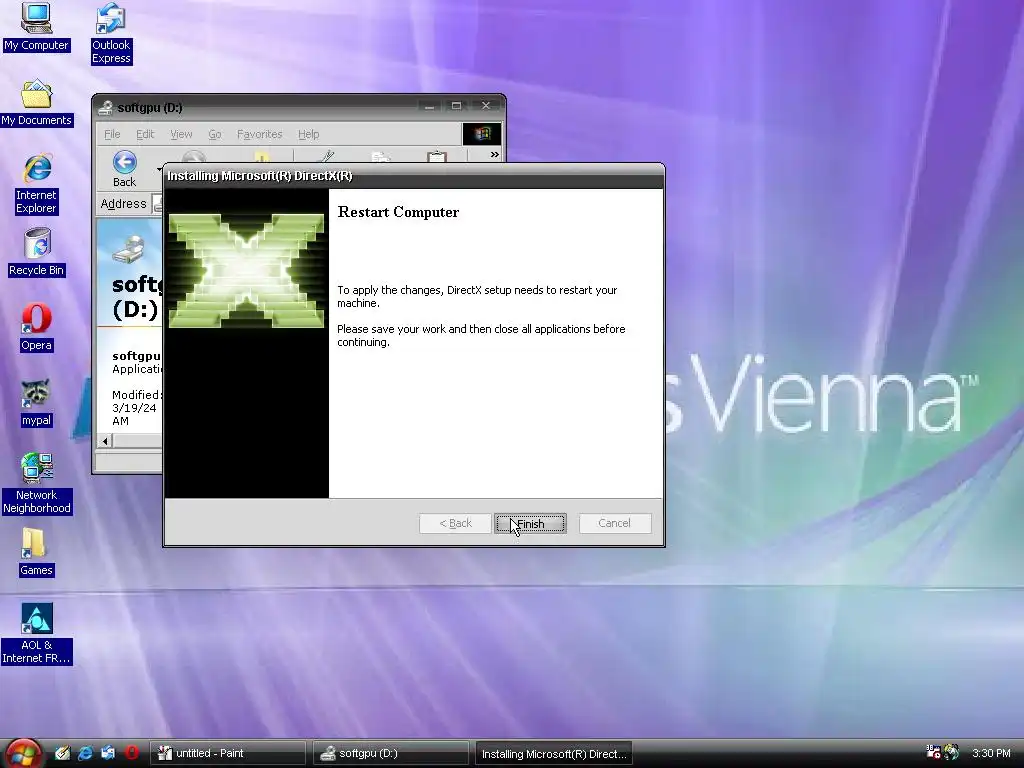Viewport: 1024px width, 768px height.
Task: Open the File menu in softgpu window
Action: click(x=112, y=134)
